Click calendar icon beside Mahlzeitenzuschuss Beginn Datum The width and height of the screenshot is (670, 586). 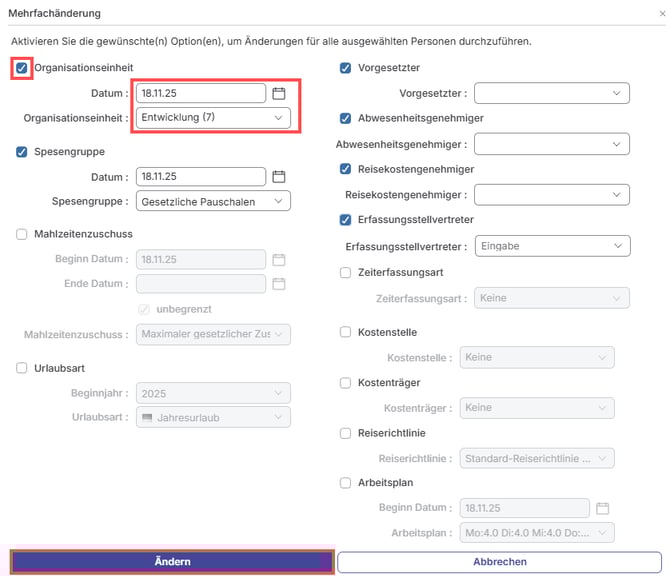pyautogui.click(x=279, y=259)
